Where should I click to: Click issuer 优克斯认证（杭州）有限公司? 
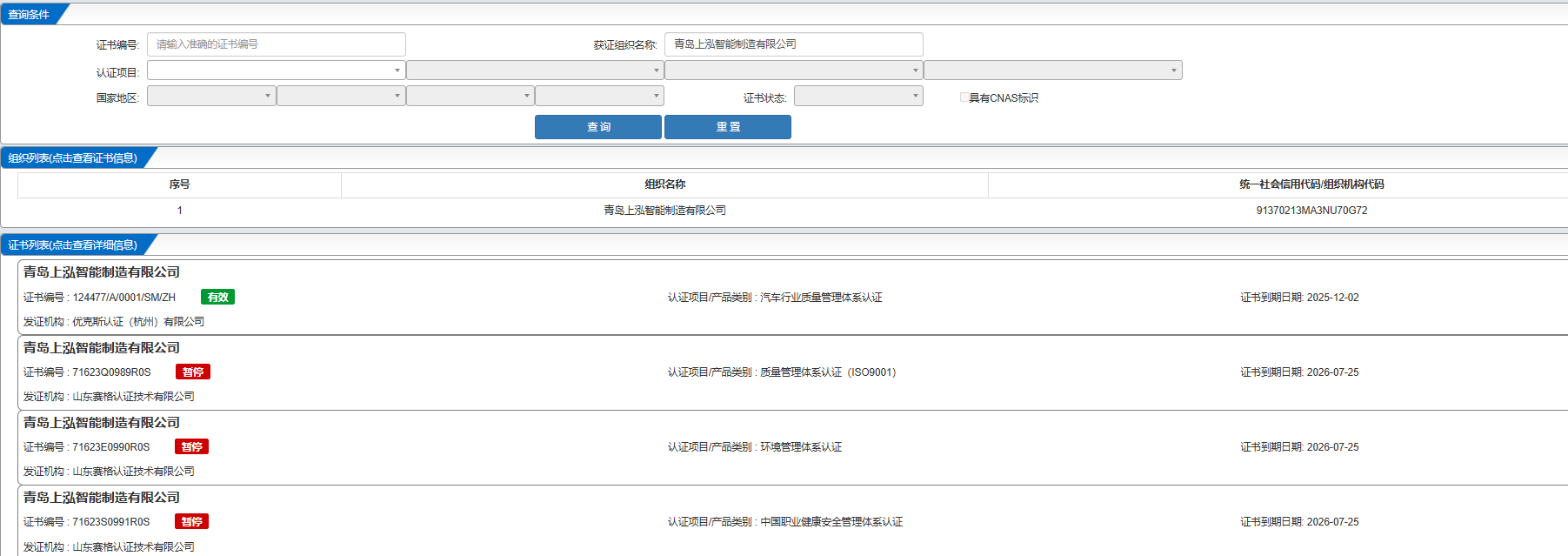pos(138,322)
